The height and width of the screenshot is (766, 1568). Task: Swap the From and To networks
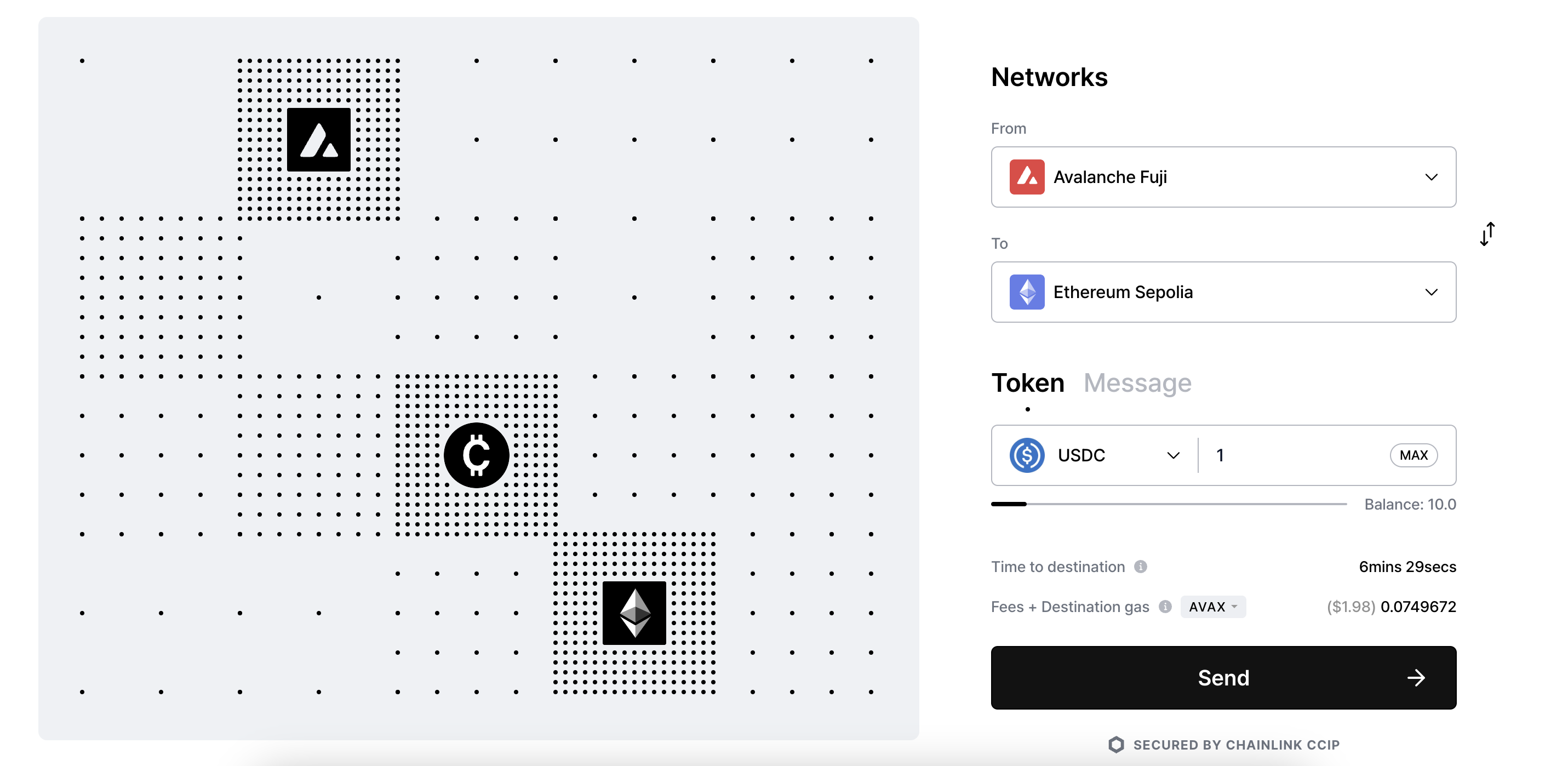1487,234
